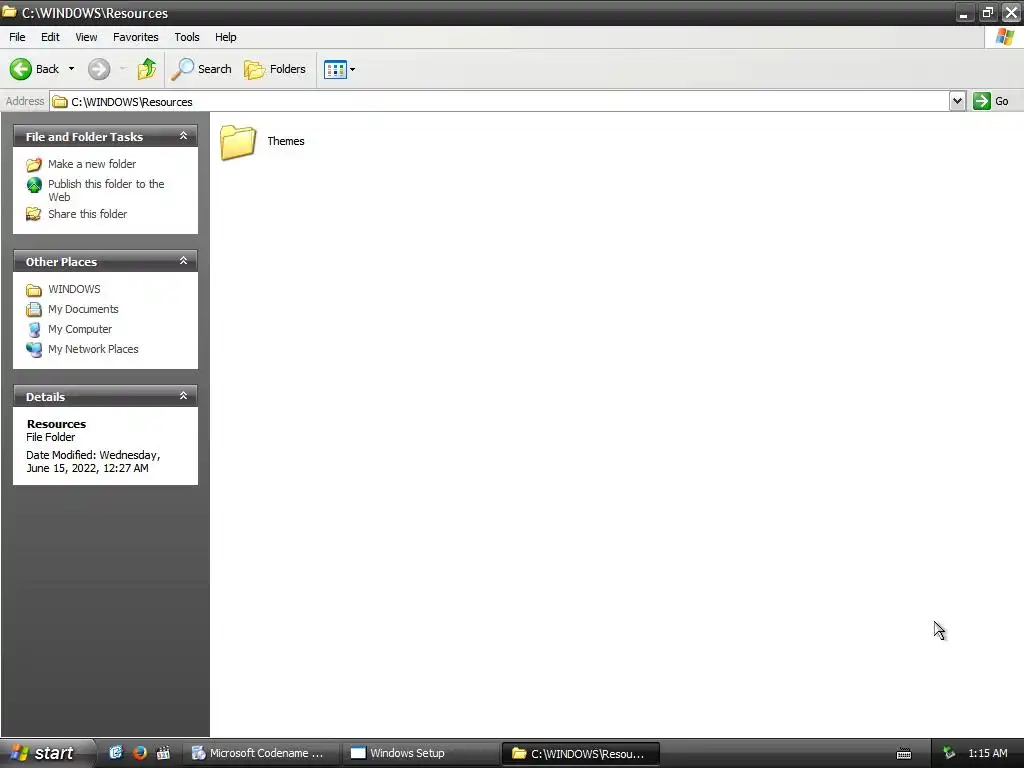This screenshot has height=768, width=1024.
Task: Click the title bar folder icon
Action: click(x=9, y=12)
